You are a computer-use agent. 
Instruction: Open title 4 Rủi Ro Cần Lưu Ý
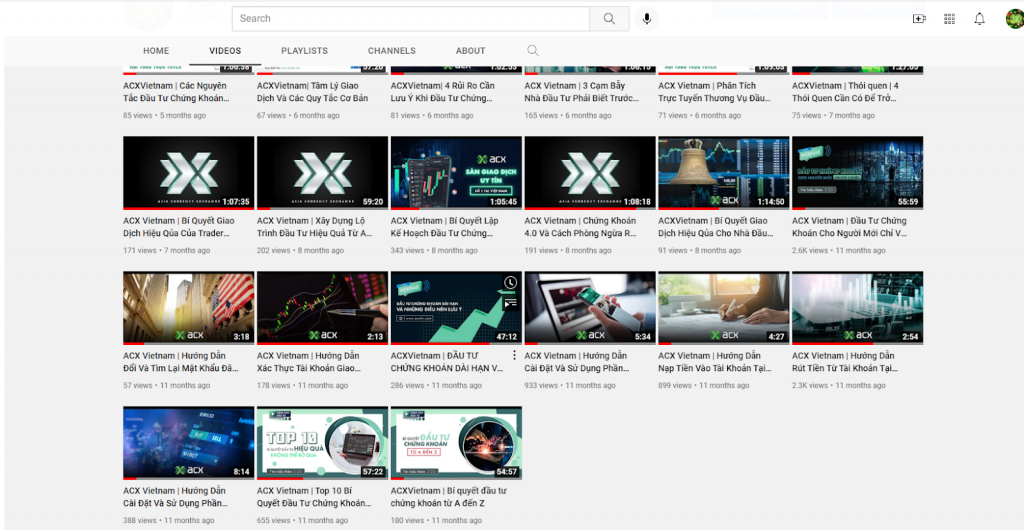click(x=443, y=92)
